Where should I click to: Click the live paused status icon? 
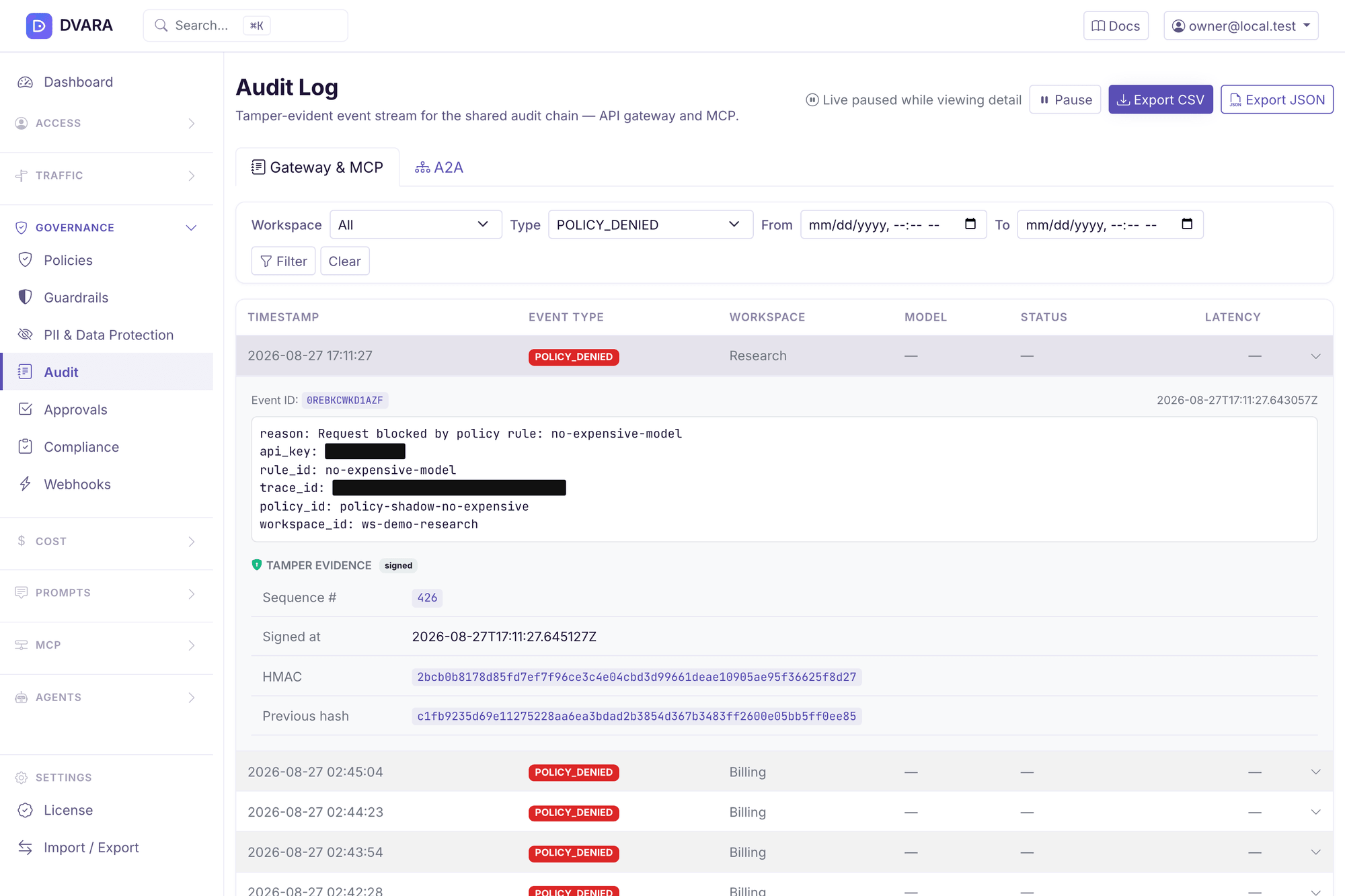(x=812, y=100)
